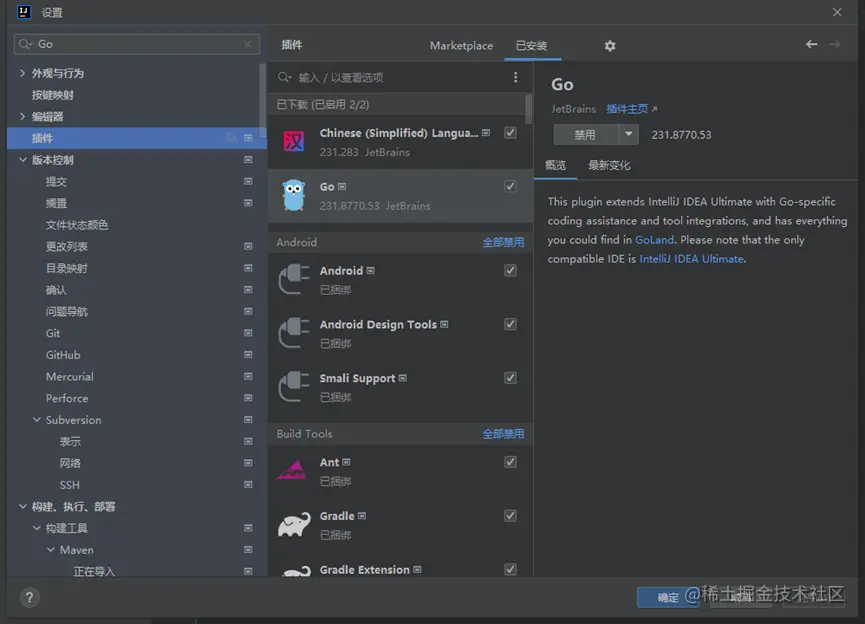Click 全部禁用 for Build Tools group
The height and width of the screenshot is (624, 865).
click(503, 434)
